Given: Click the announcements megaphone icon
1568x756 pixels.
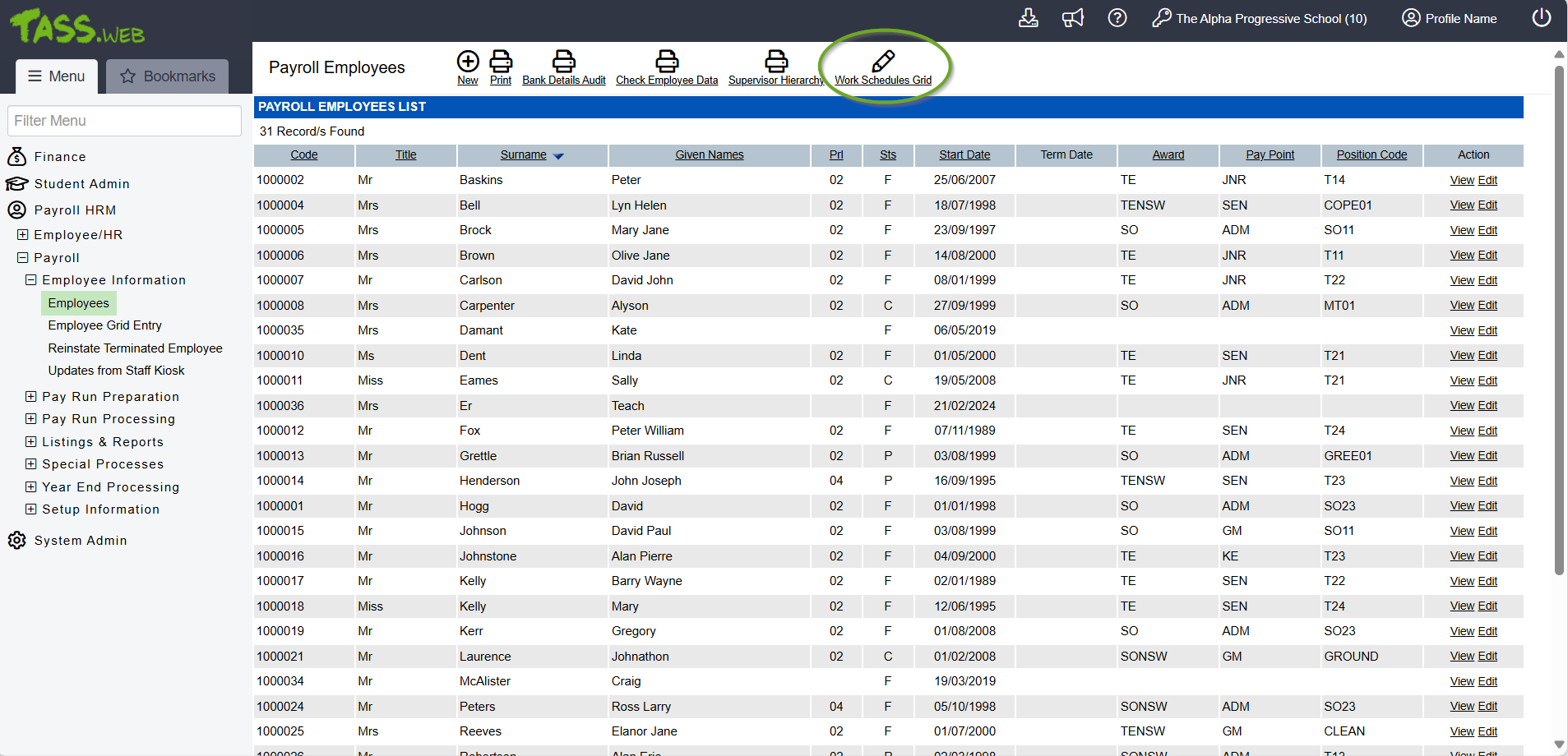Looking at the screenshot, I should tap(1072, 18).
